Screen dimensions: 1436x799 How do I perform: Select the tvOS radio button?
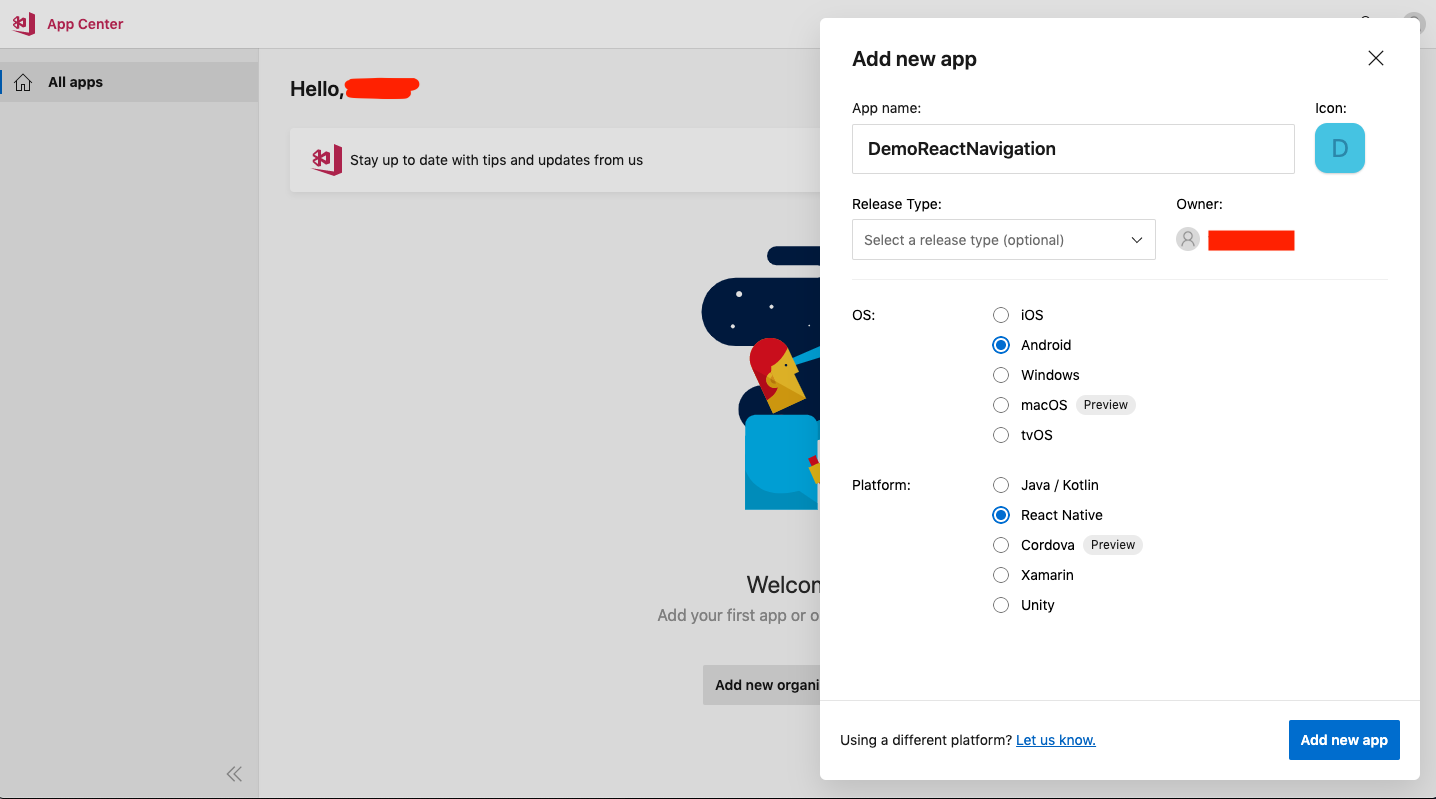coord(1001,435)
